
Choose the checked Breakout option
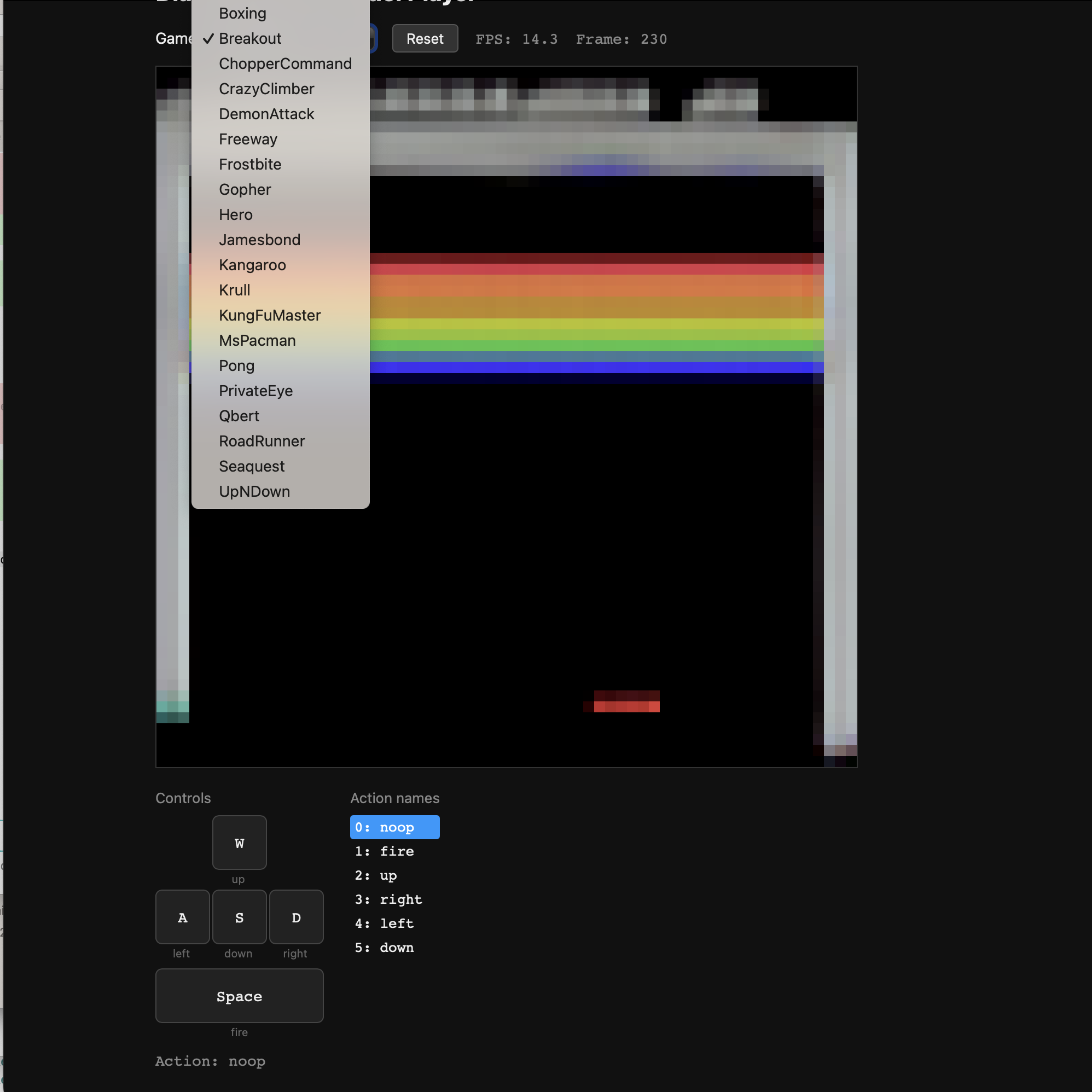point(280,38)
